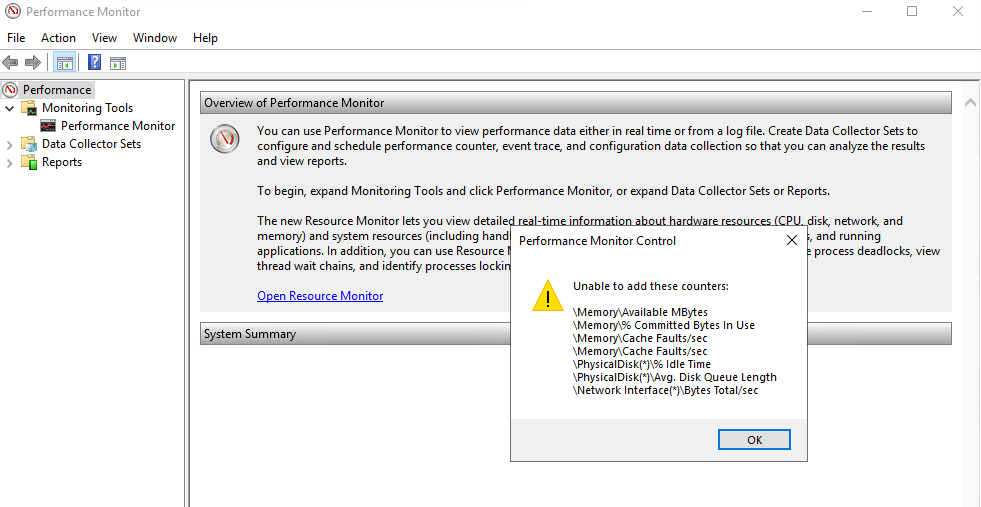The image size is (981, 507).
Task: Toggle the Show/Hide Console Tree icon
Action: click(x=65, y=63)
